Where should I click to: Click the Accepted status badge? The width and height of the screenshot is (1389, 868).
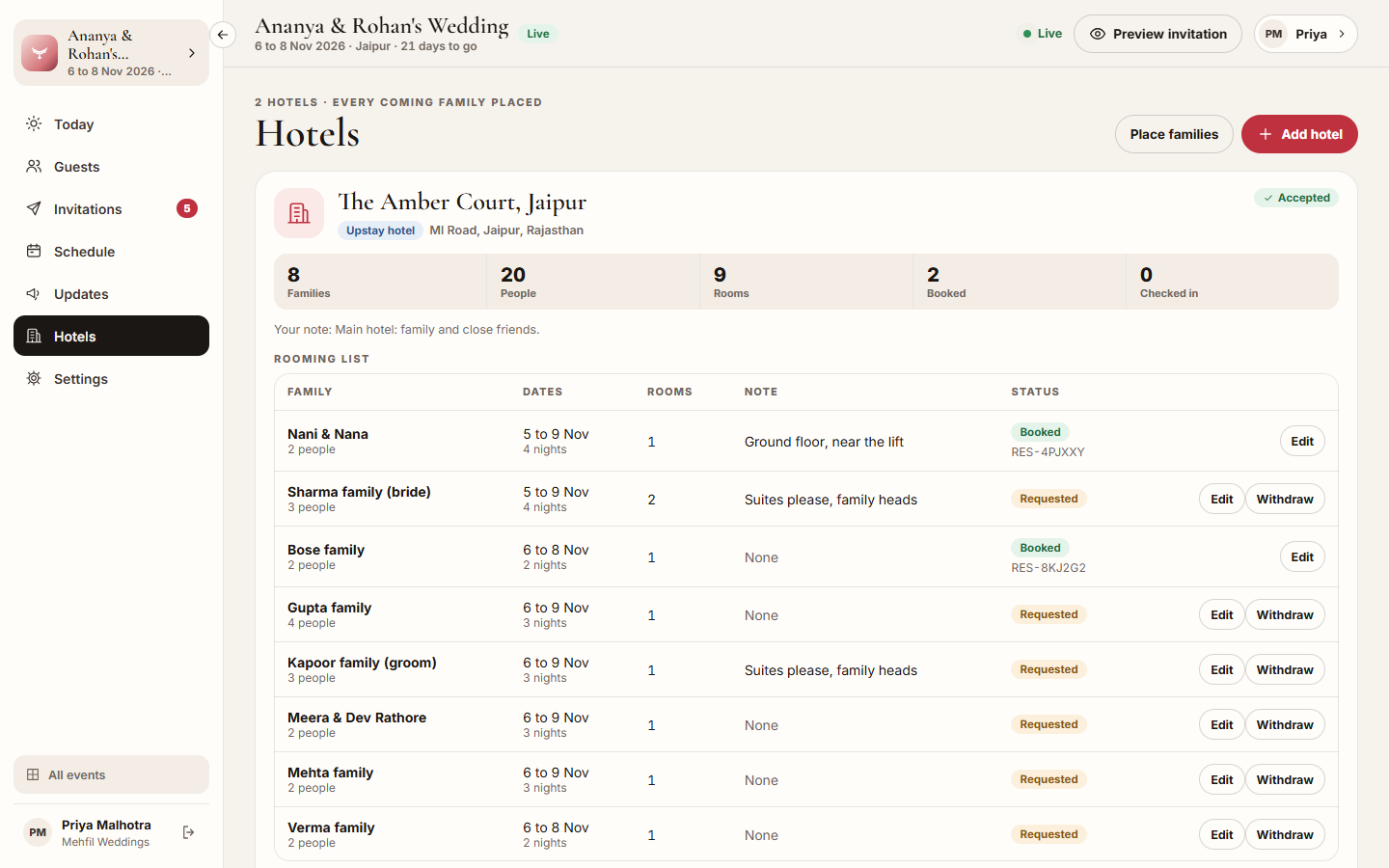(x=1296, y=198)
